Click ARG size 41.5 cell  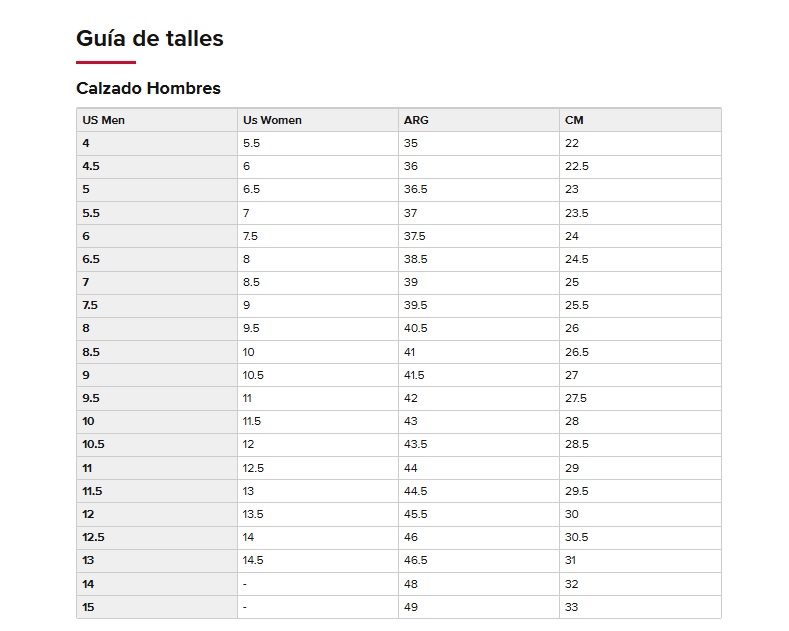(x=414, y=375)
